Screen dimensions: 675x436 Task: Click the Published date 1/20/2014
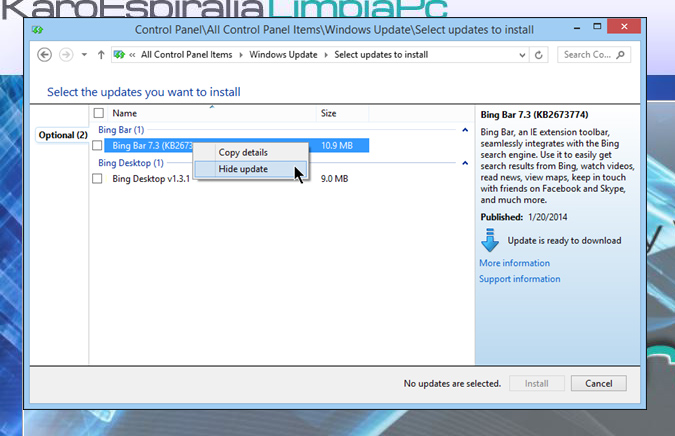point(548,217)
